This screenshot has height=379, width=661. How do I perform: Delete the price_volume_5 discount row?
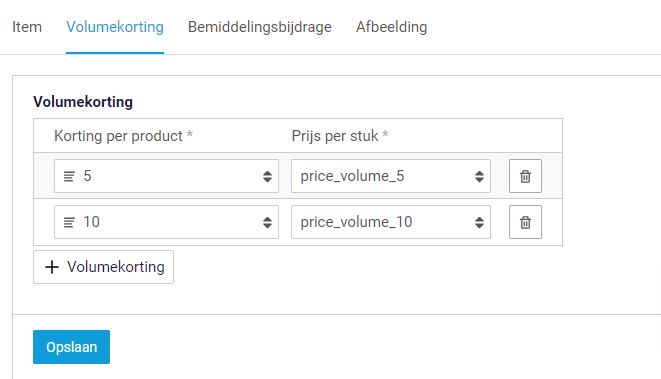pos(525,176)
